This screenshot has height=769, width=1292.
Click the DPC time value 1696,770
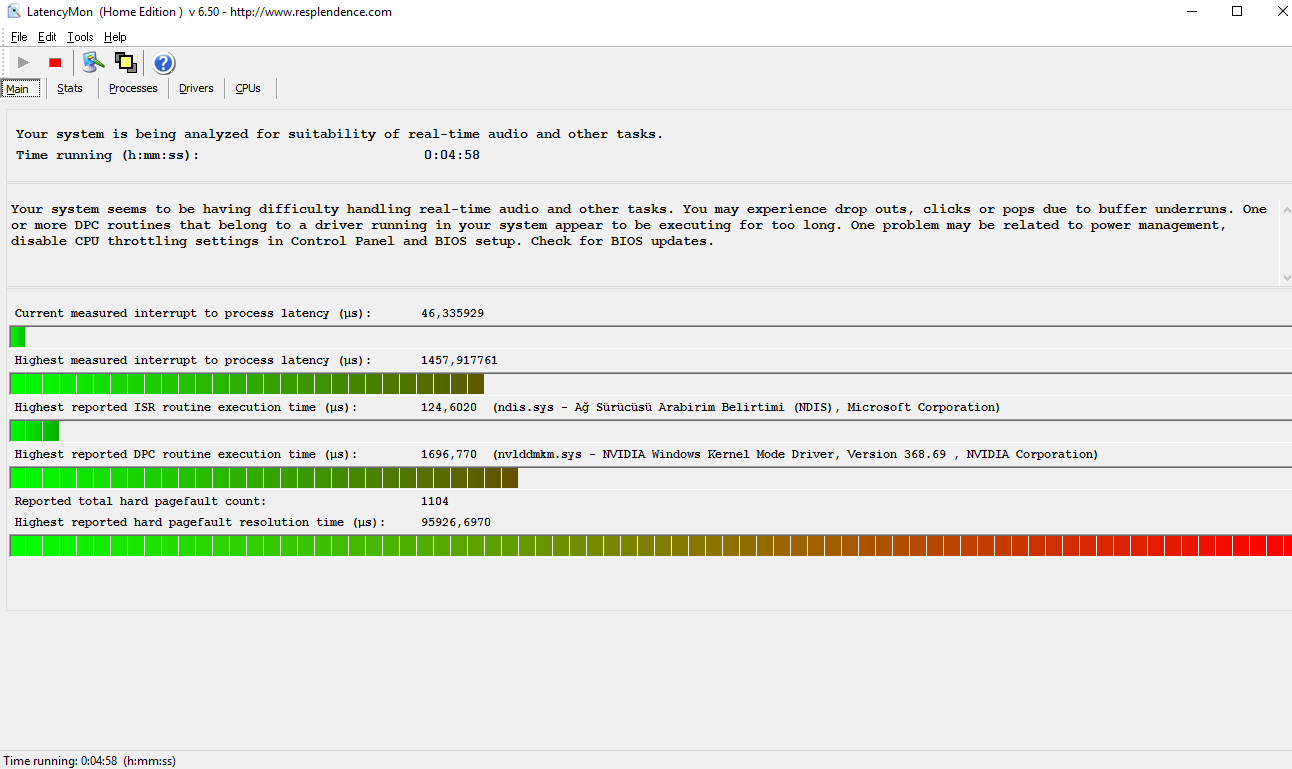coord(449,454)
